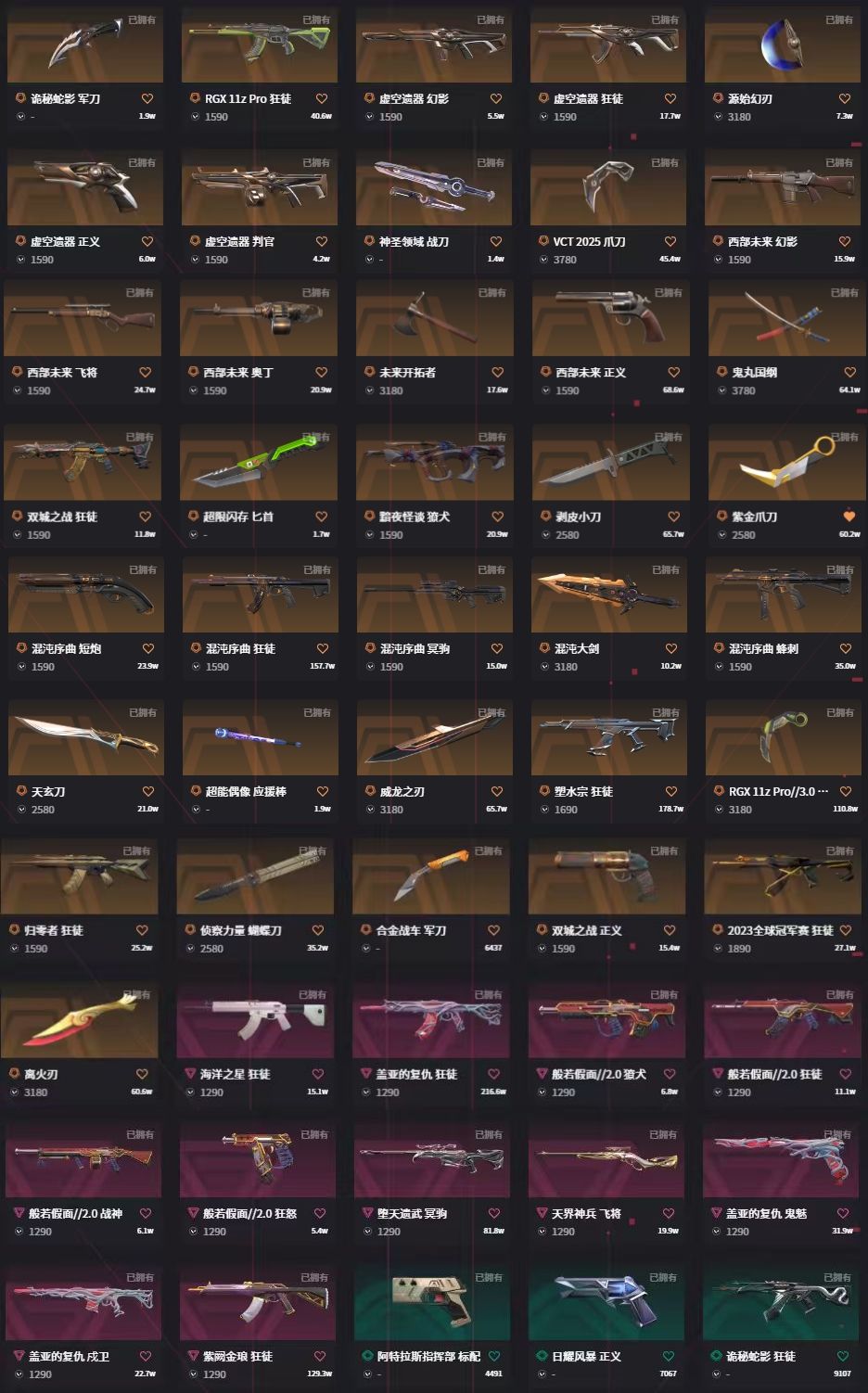Open the 2023全球冠军赛 狂徒 skin name
This screenshot has height=1393, width=868.
tap(781, 930)
